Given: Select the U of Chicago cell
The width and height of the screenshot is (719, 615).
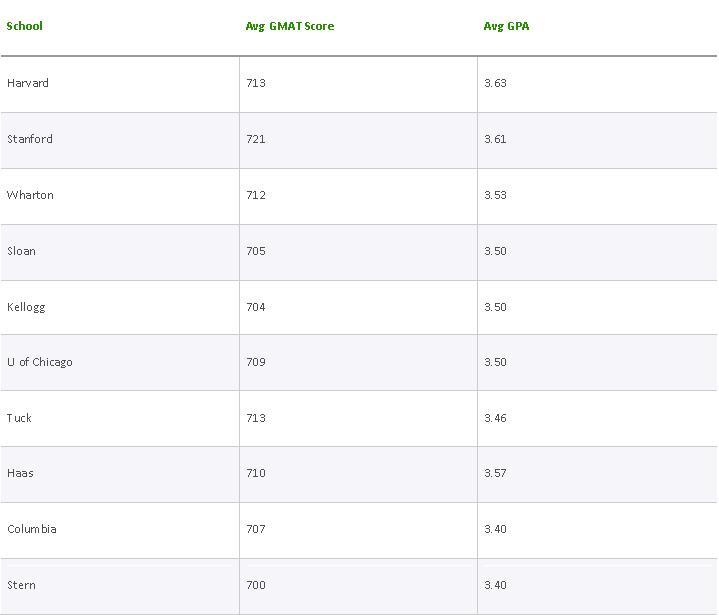Looking at the screenshot, I should click(x=40, y=362).
